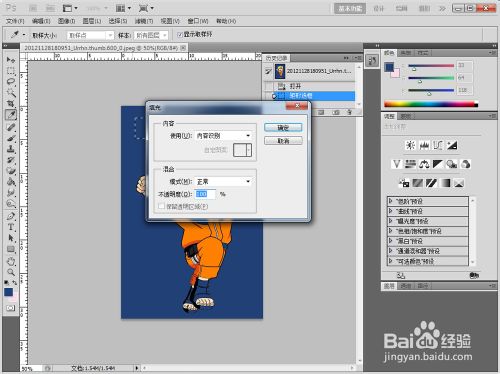Switch to the 蒙版 masks tab

(405, 116)
